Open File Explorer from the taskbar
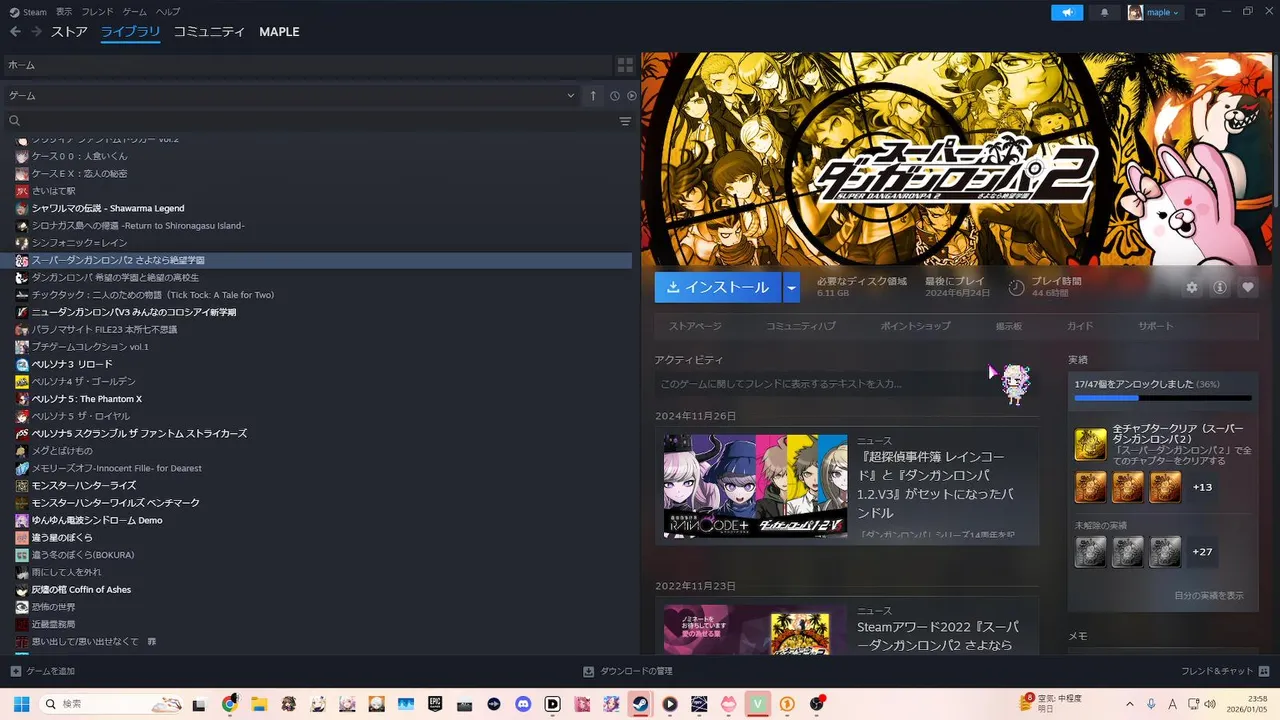The image size is (1280, 720). tap(259, 704)
